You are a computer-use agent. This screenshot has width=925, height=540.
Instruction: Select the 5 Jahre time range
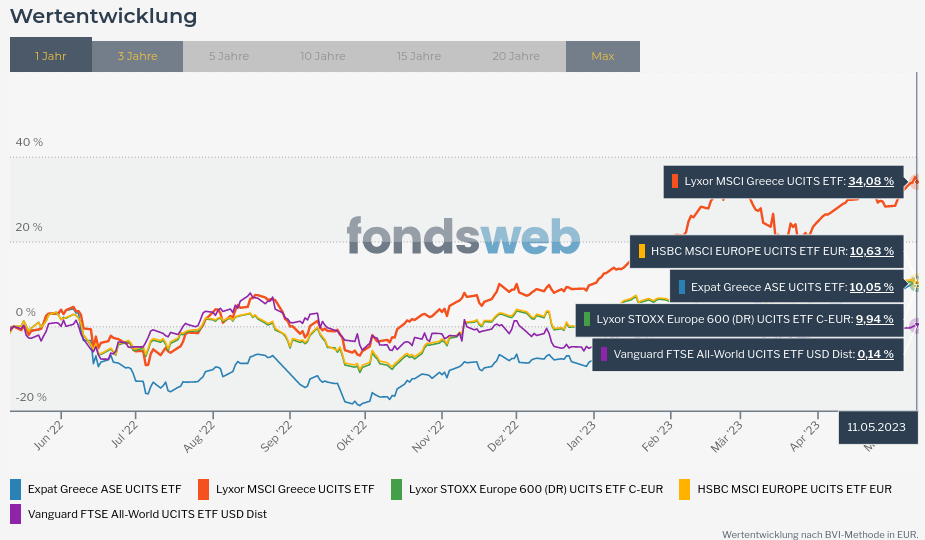coord(229,57)
